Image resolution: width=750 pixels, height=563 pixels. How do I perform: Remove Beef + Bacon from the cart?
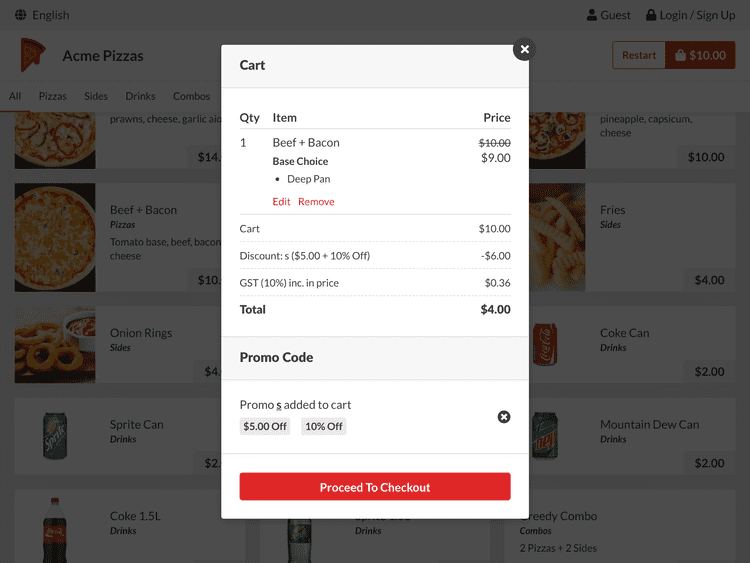coord(316,201)
